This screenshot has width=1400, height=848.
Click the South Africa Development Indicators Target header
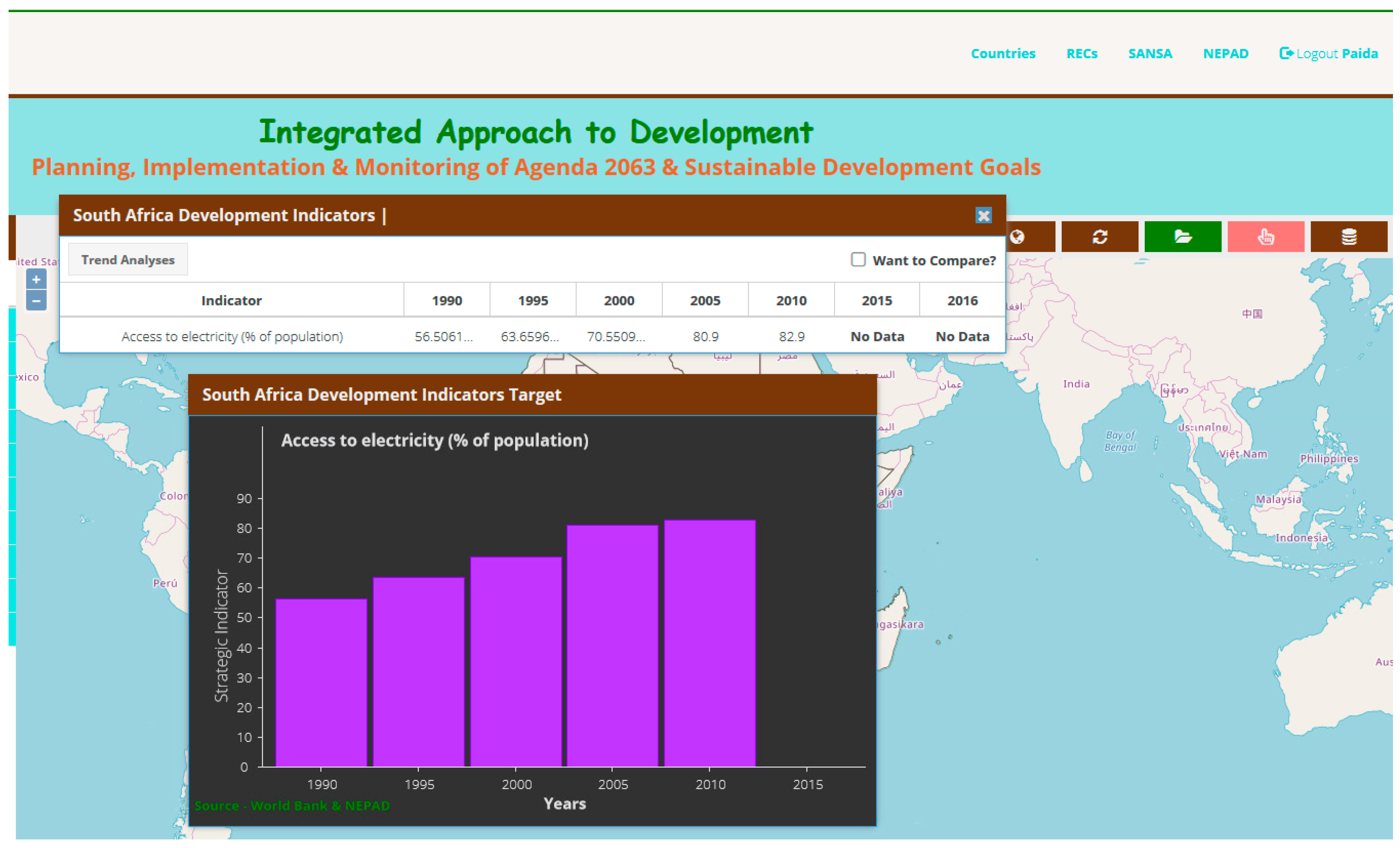[x=532, y=395]
